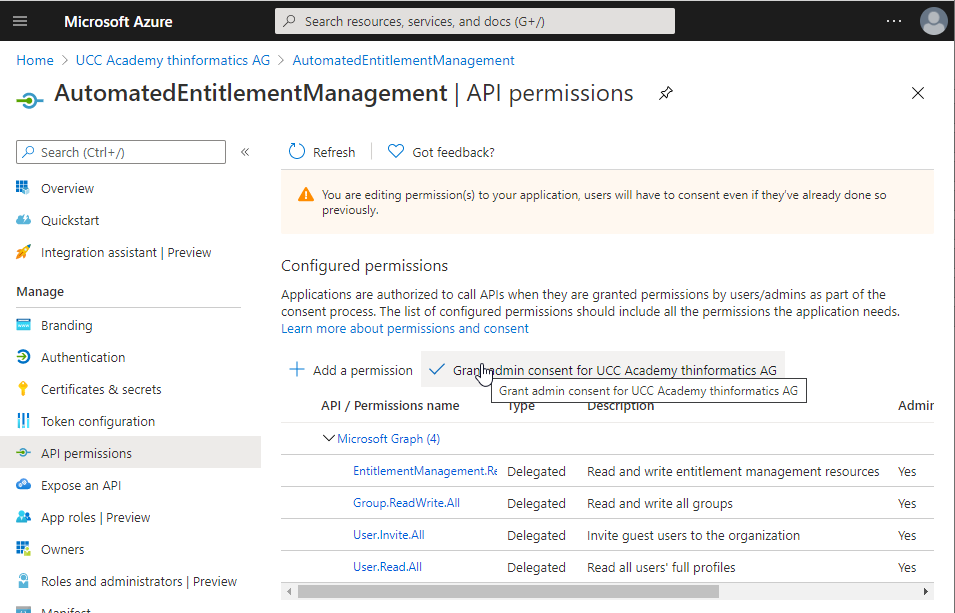
Task: Open Authentication in the sidebar
Action: click(x=83, y=357)
